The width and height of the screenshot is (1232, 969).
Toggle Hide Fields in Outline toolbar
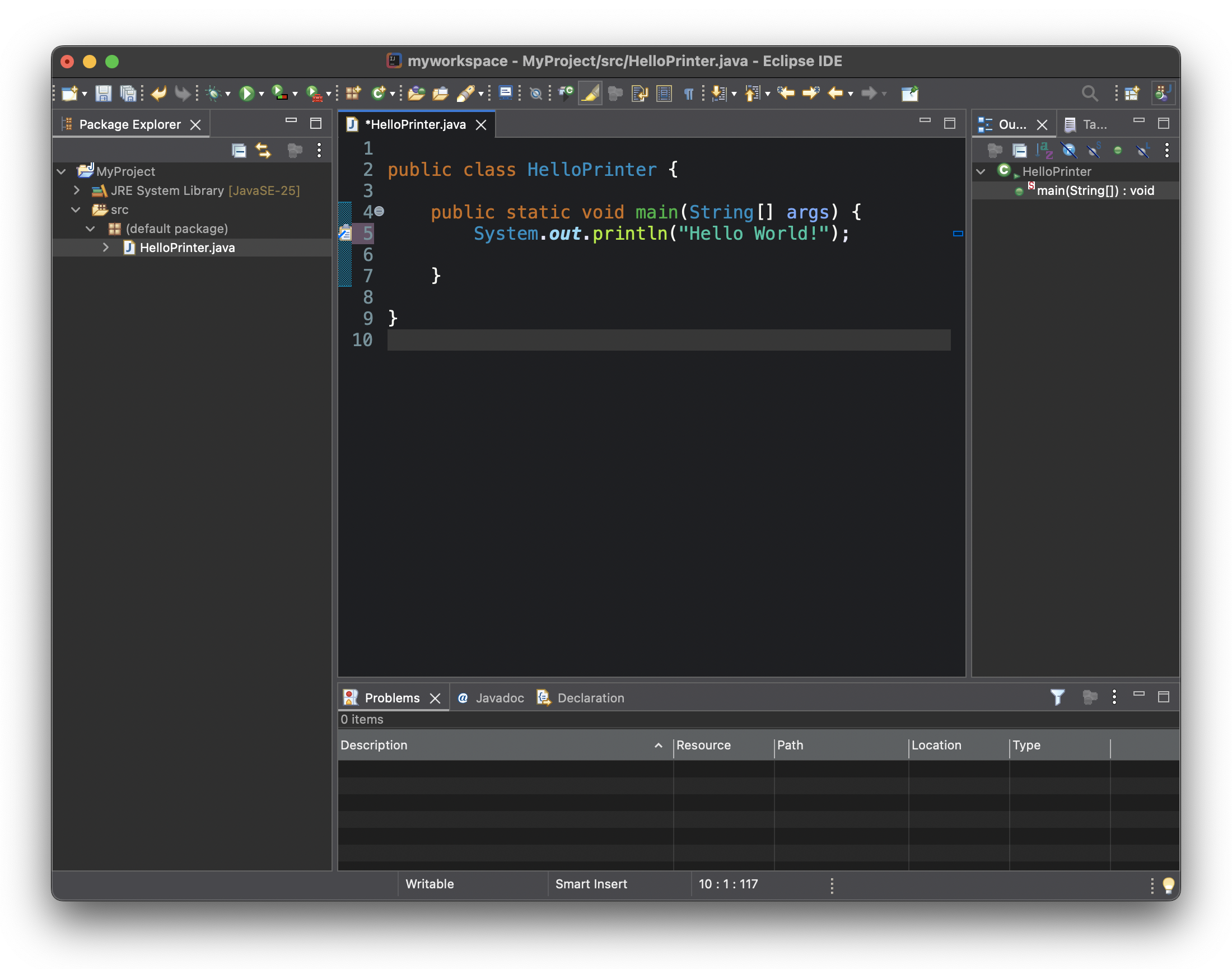pyautogui.click(x=1068, y=150)
